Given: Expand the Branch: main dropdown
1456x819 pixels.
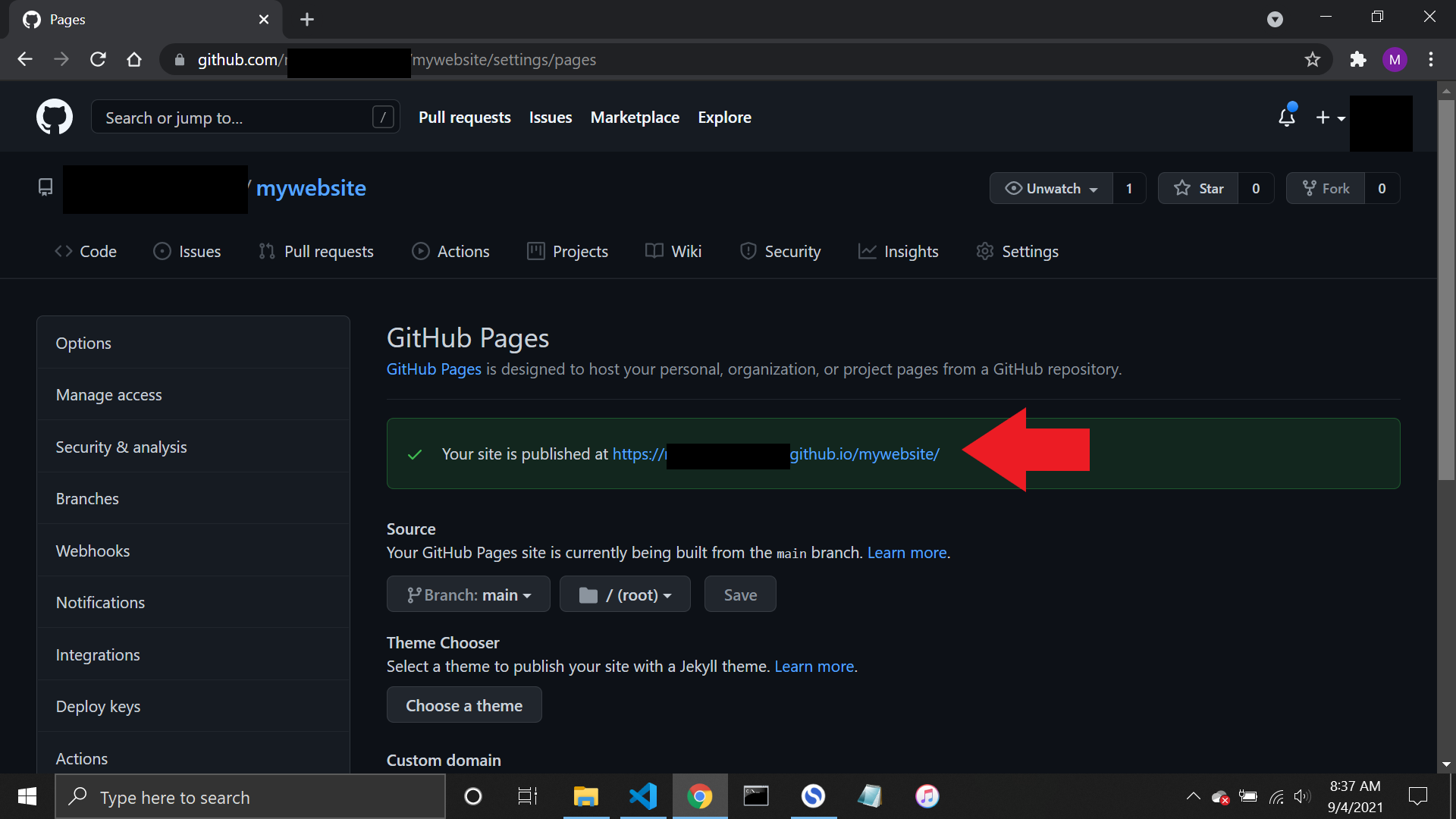Looking at the screenshot, I should tap(469, 595).
